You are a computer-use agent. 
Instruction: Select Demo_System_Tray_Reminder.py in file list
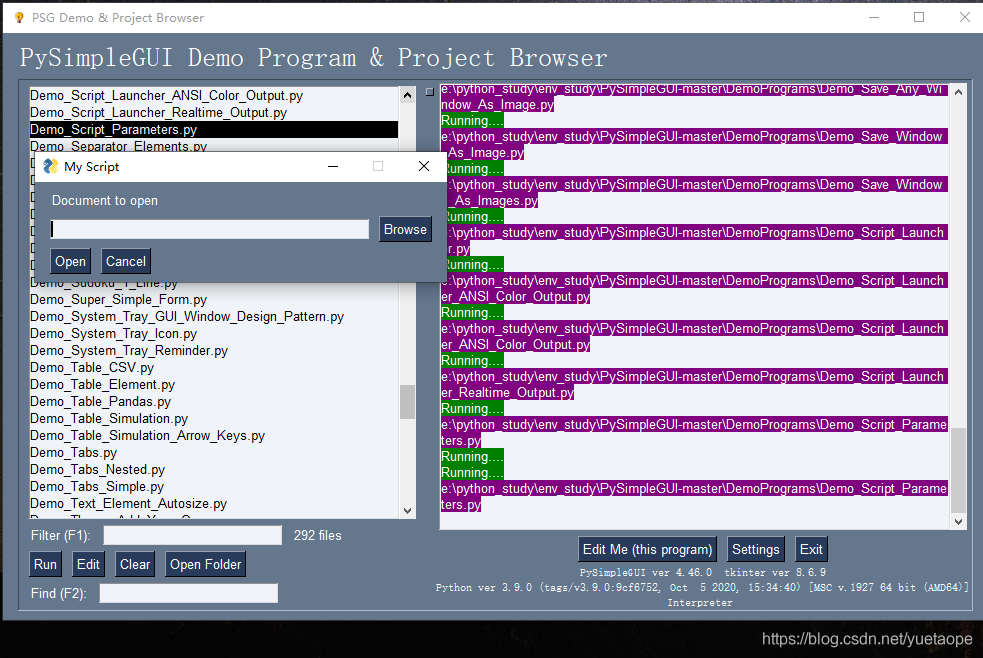coord(214,350)
